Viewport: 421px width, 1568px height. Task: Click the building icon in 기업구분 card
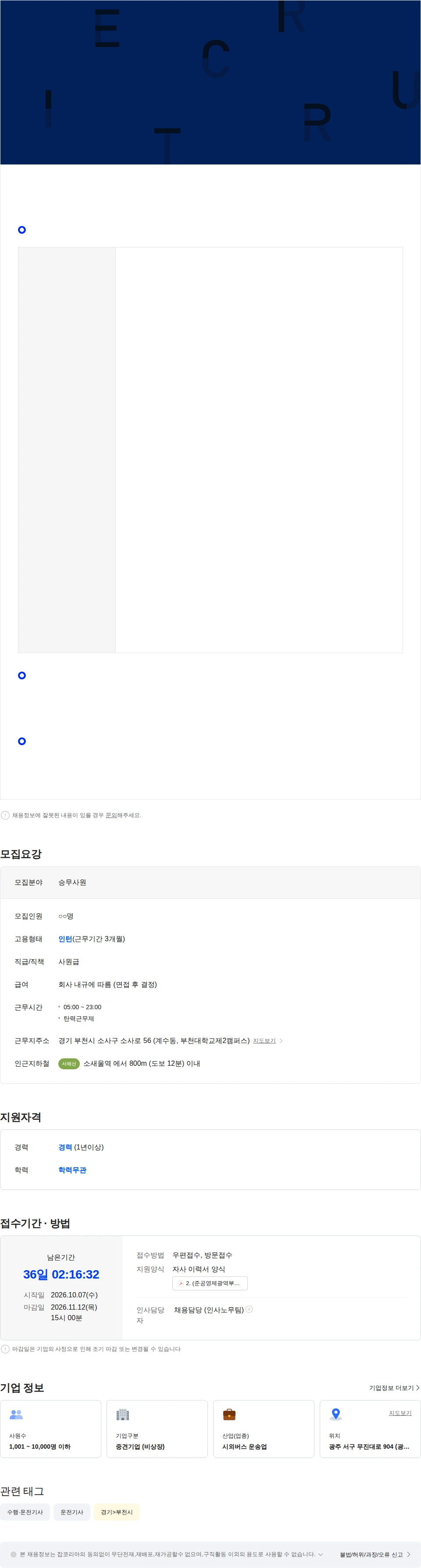click(x=123, y=1414)
